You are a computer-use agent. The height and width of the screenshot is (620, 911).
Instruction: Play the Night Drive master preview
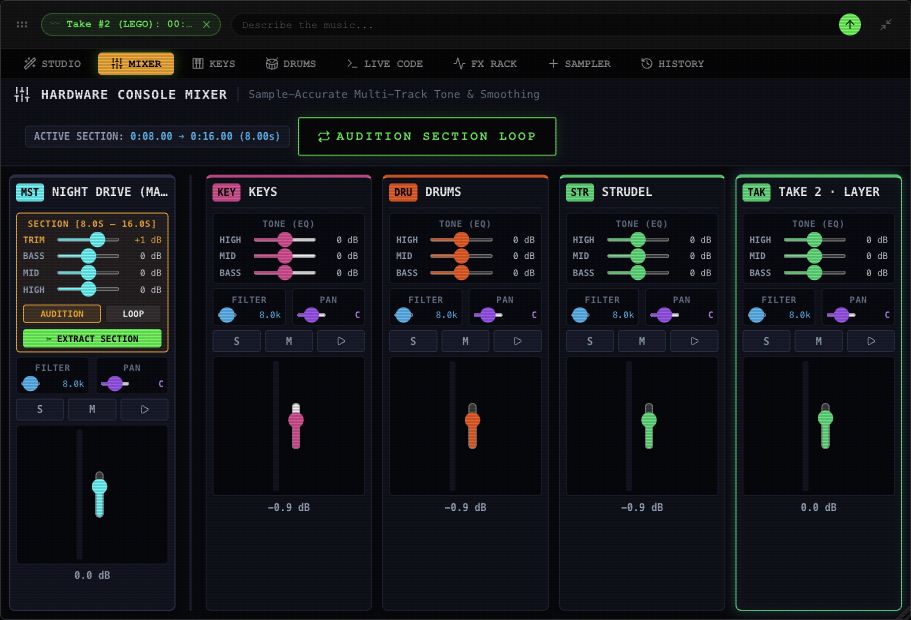click(145, 409)
